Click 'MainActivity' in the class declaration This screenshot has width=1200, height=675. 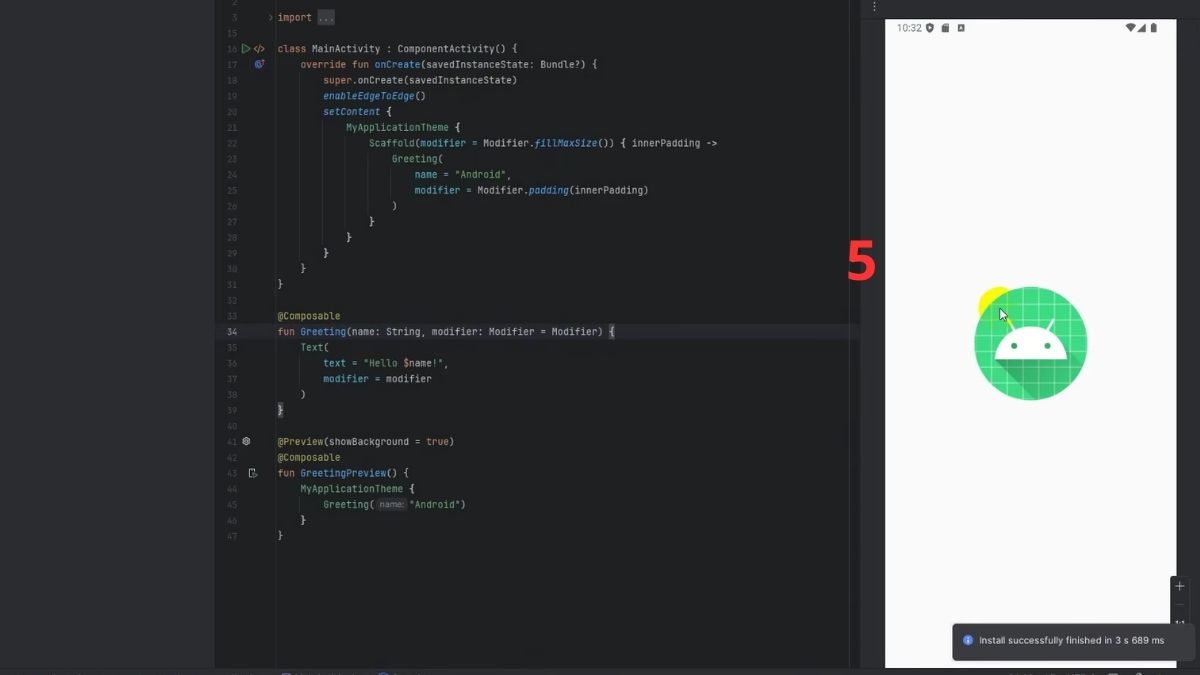click(x=346, y=48)
